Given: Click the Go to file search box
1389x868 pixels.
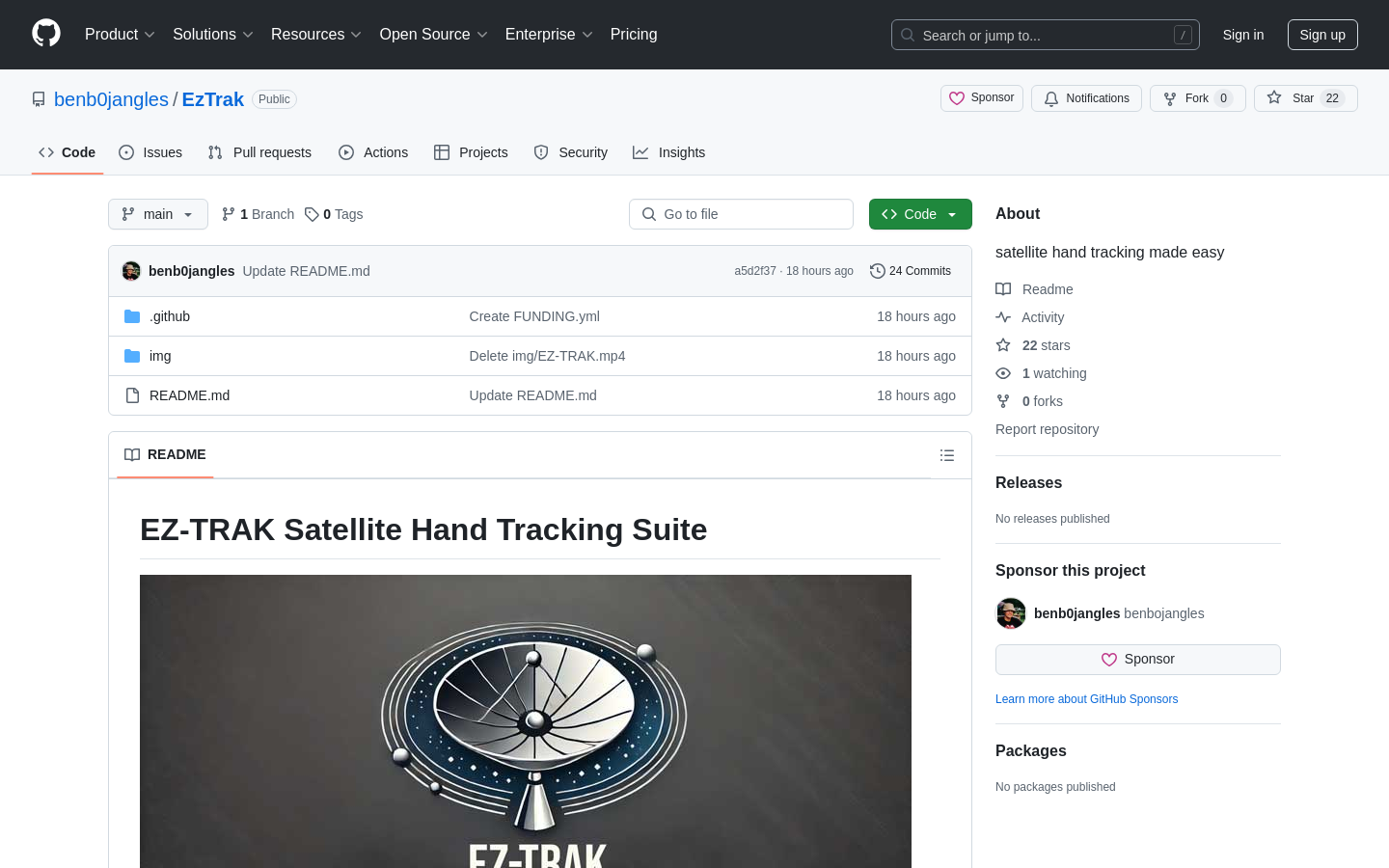Looking at the screenshot, I should (741, 214).
